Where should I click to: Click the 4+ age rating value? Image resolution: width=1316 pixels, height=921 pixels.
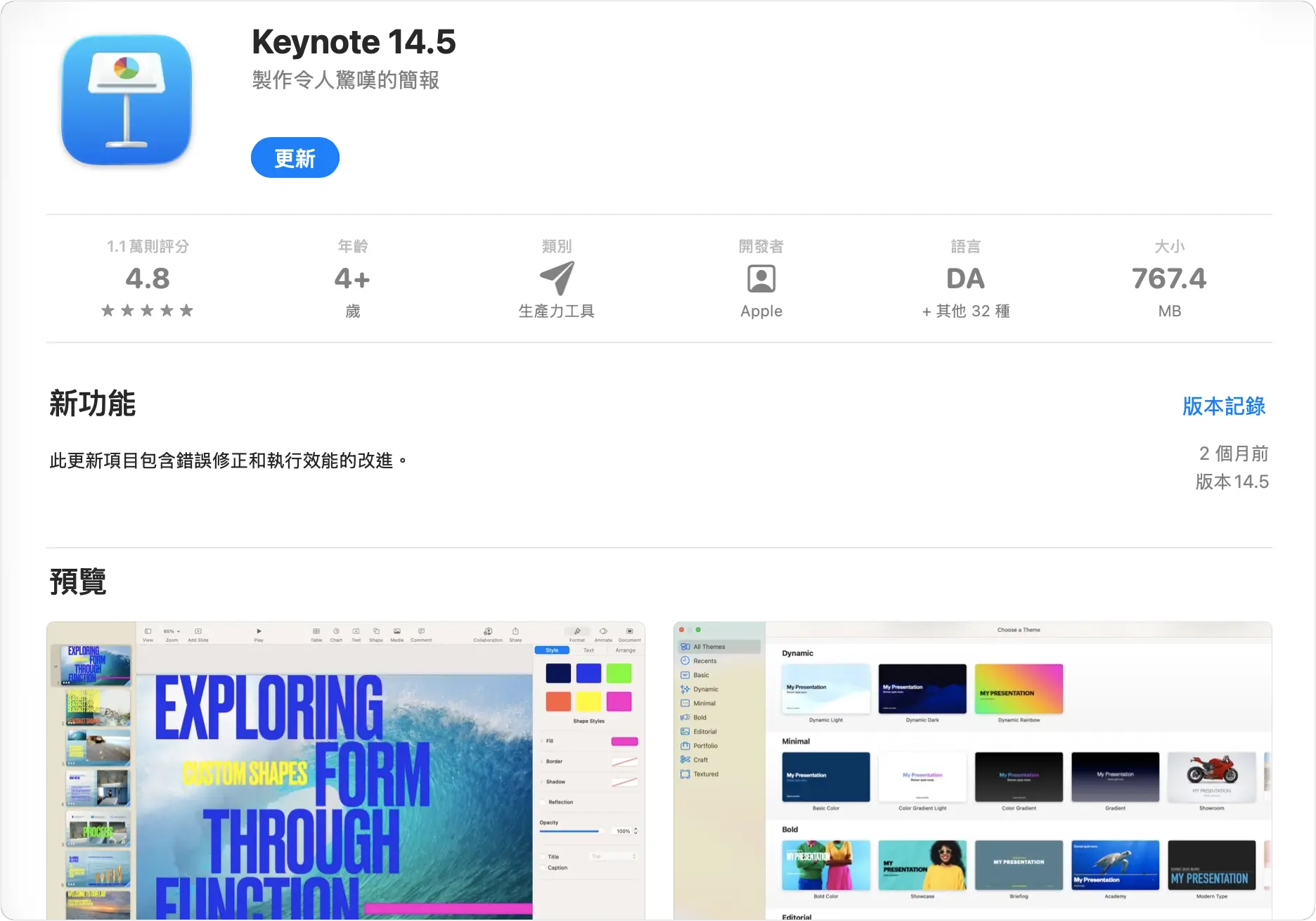[x=352, y=279]
